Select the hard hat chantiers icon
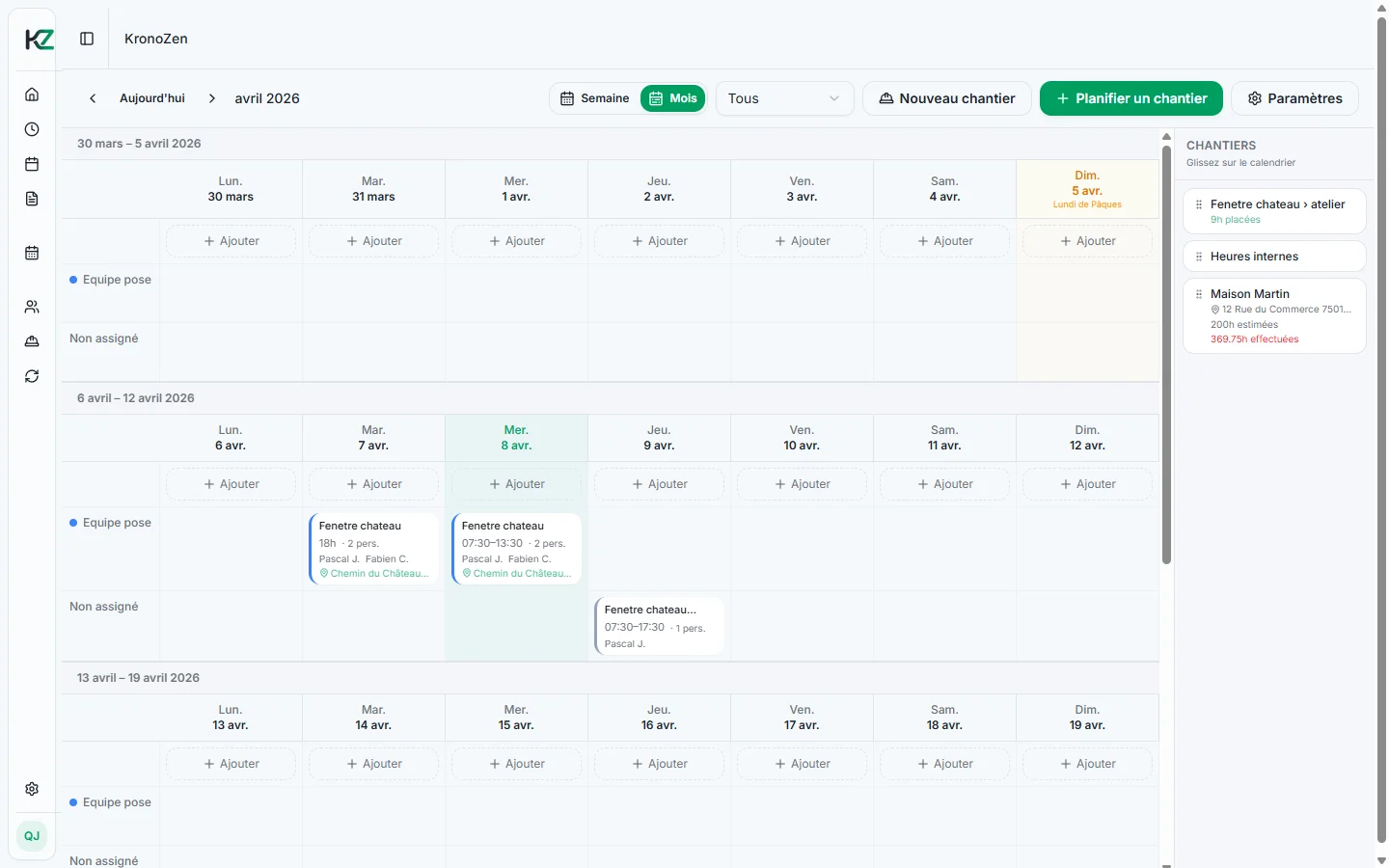 pos(32,341)
